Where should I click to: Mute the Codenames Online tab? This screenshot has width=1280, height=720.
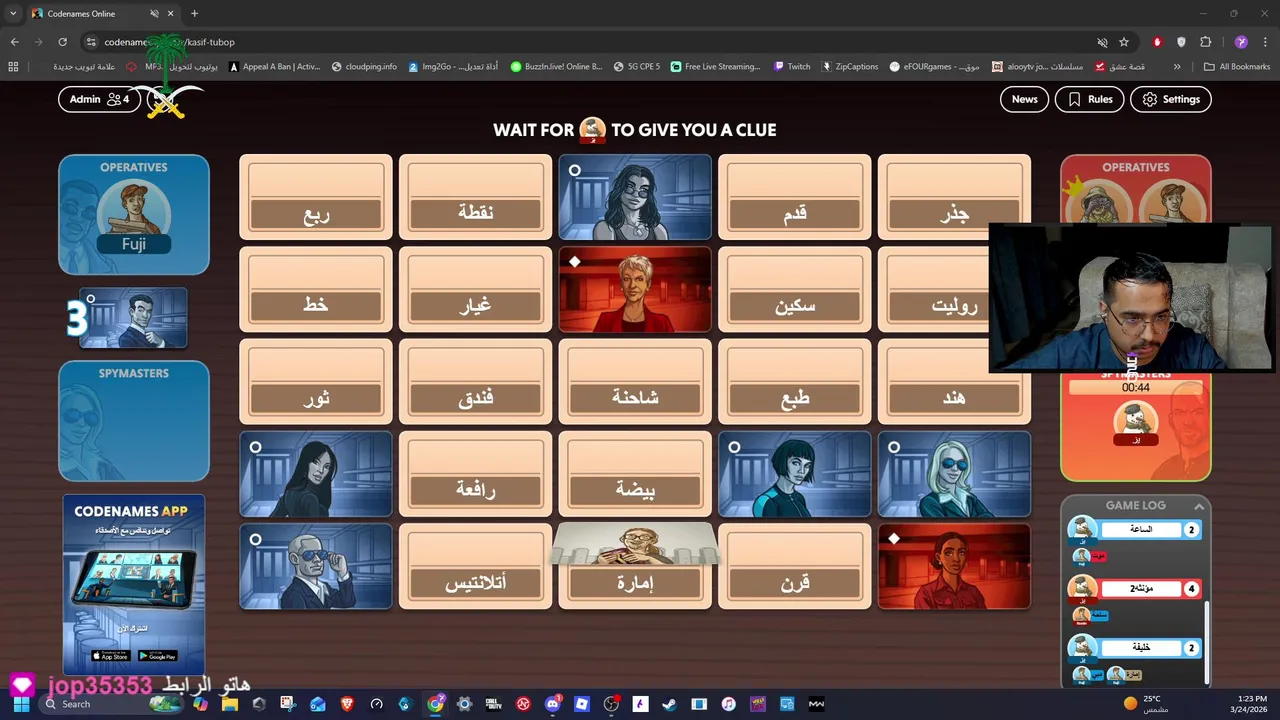point(154,14)
